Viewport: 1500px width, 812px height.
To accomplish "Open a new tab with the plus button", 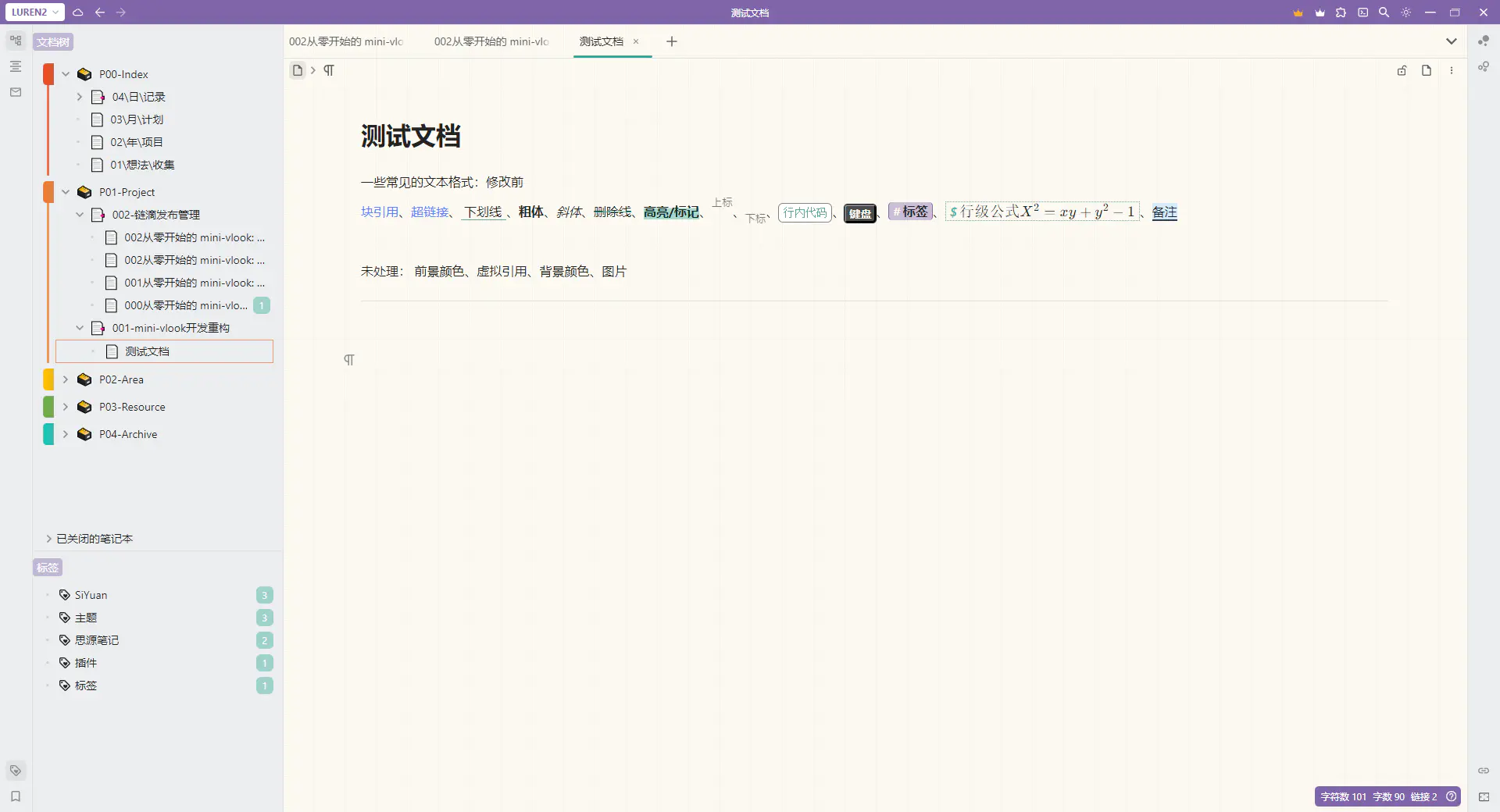I will pos(671,41).
